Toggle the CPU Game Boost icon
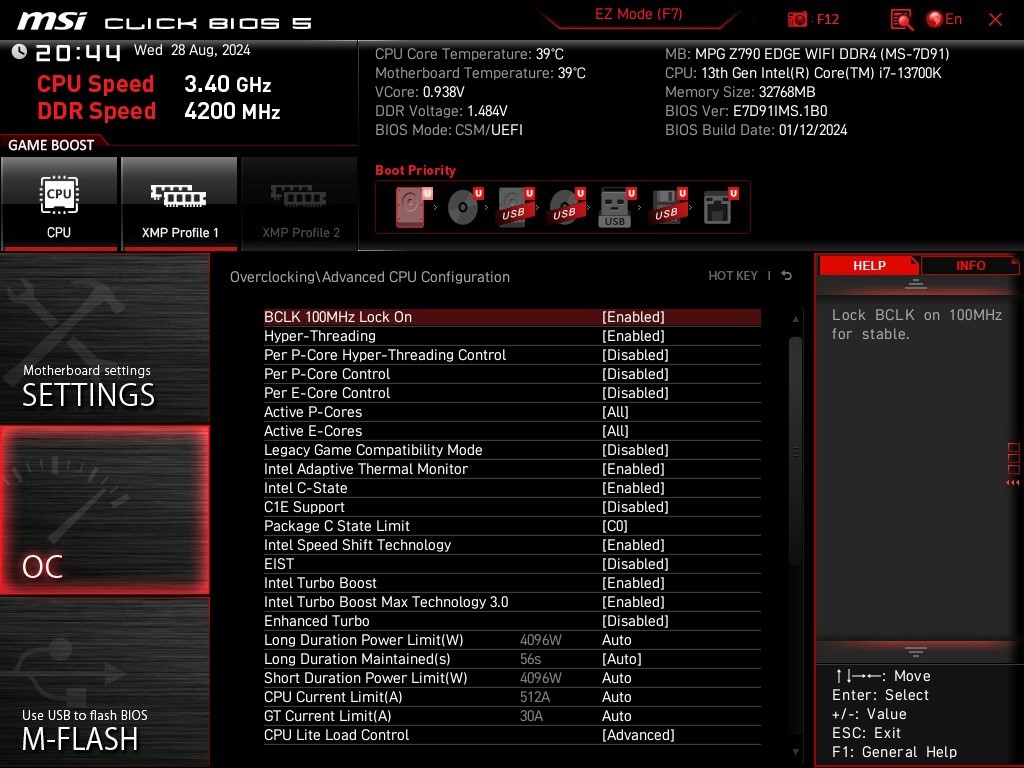Viewport: 1024px width, 768px height. [x=59, y=204]
